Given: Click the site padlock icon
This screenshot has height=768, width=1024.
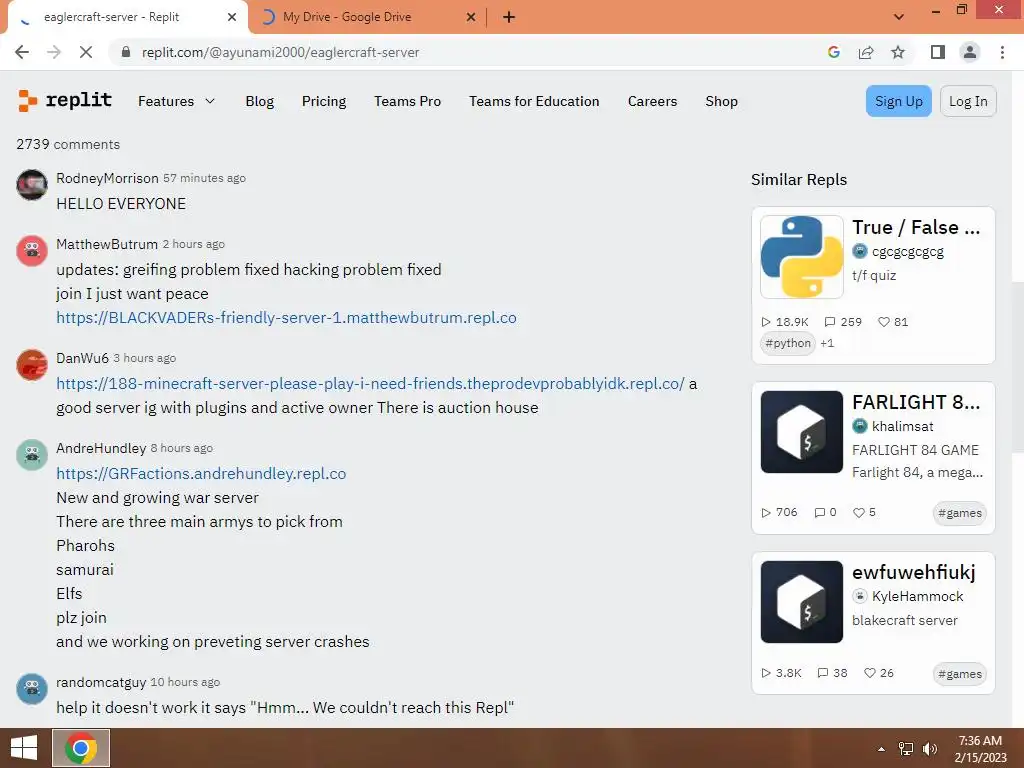Looking at the screenshot, I should pyautogui.click(x=126, y=52).
